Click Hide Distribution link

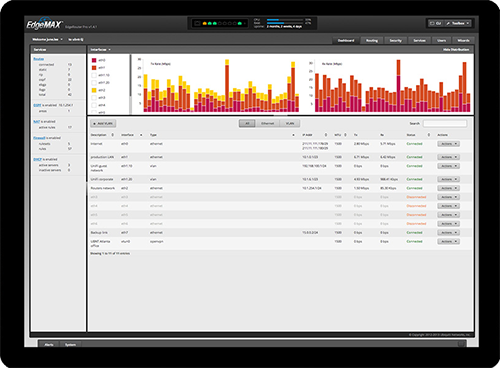click(456, 50)
